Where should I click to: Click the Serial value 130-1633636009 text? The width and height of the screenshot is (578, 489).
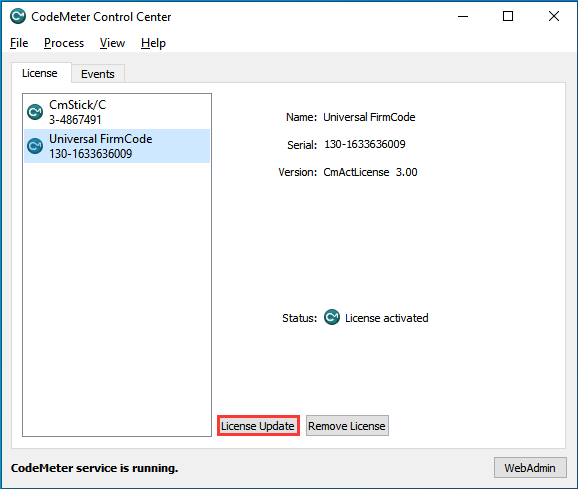click(365, 144)
